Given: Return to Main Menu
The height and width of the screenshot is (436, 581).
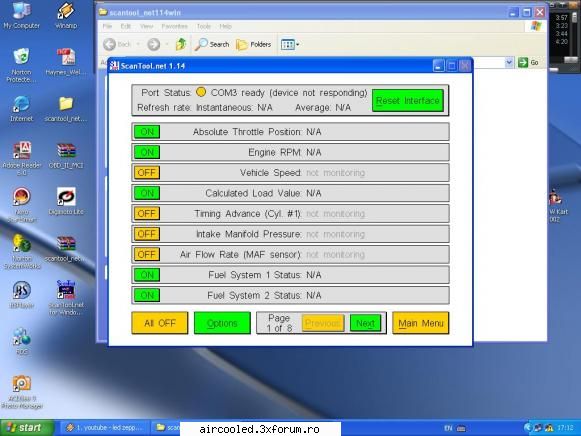Looking at the screenshot, I should (421, 323).
